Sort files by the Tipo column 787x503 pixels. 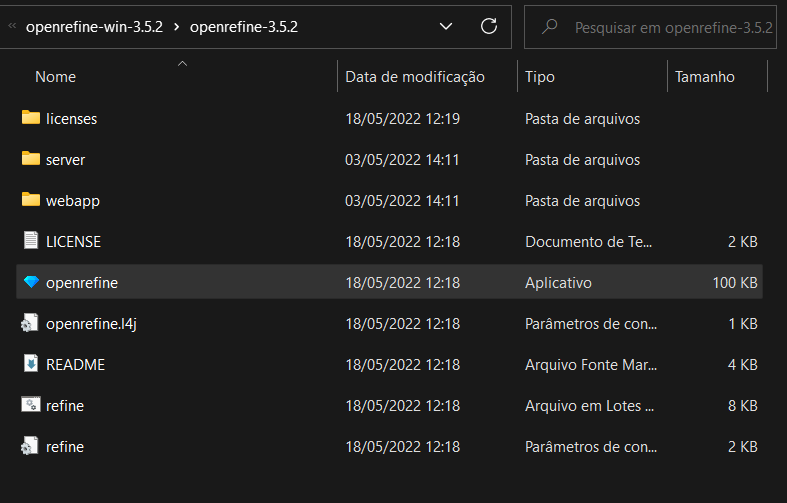(539, 77)
